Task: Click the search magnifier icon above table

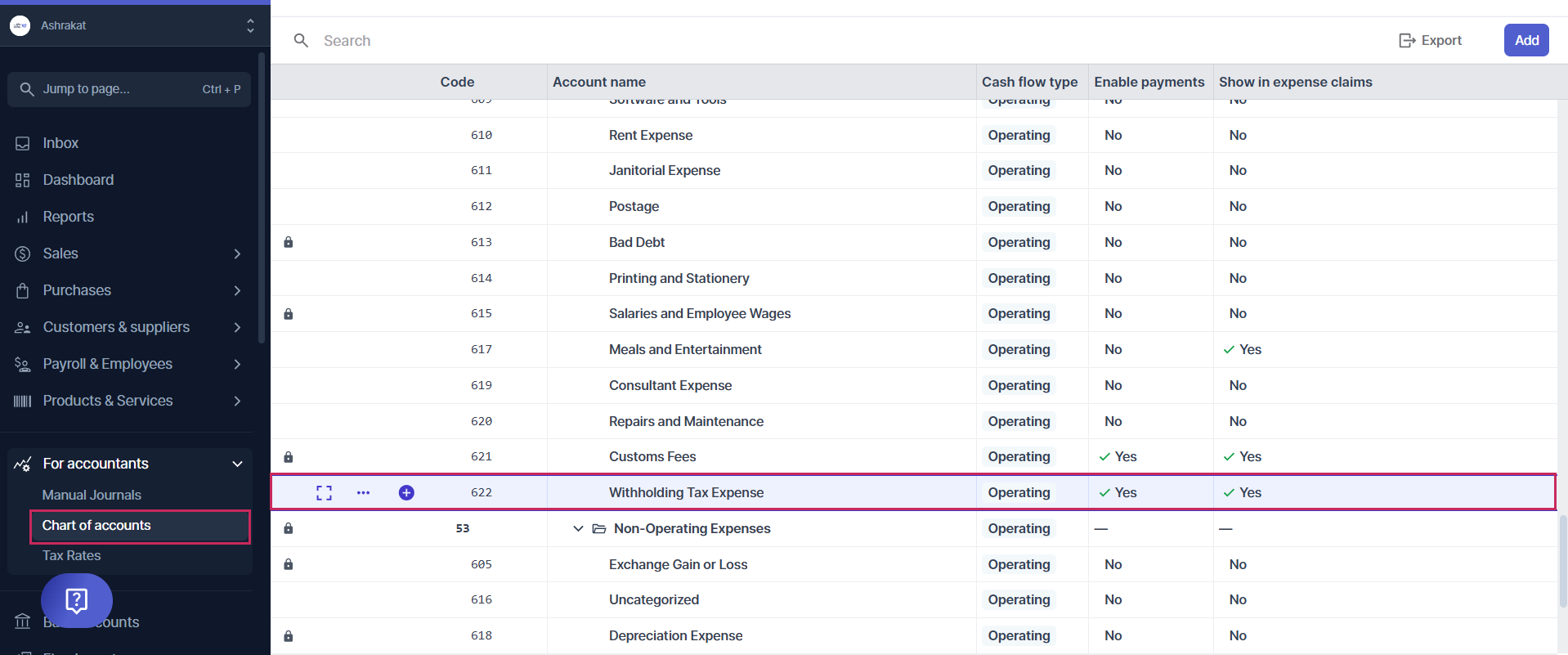Action: [301, 40]
